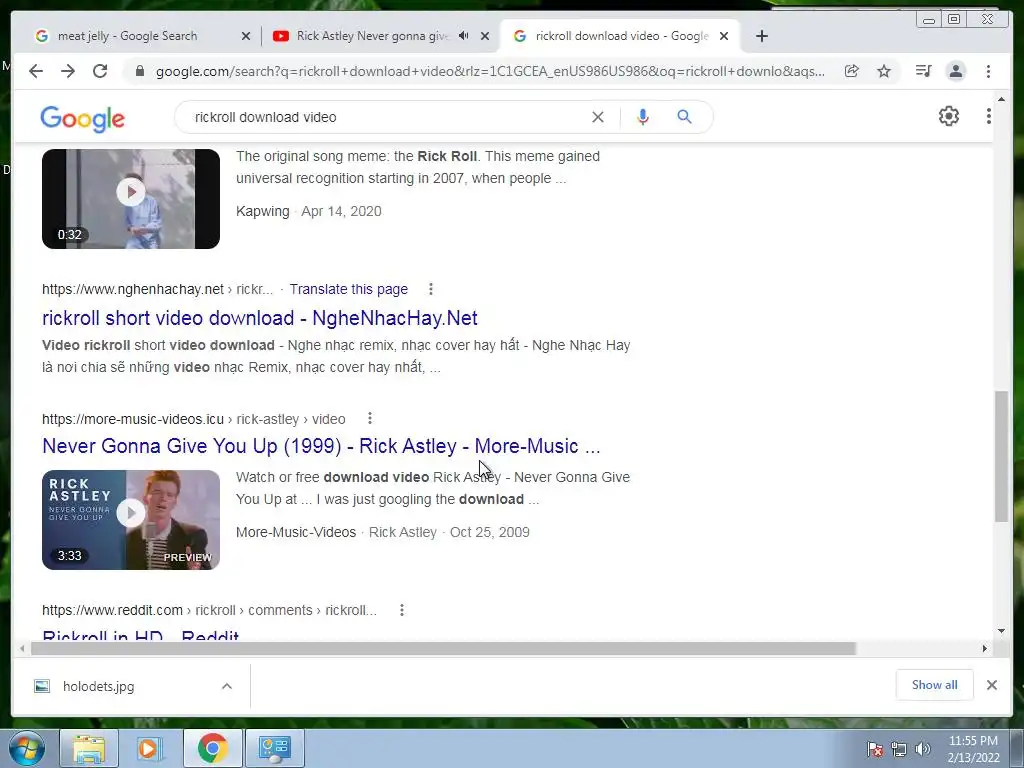Open Rickroll in HD Reddit link
Screen dimensions: 1024x768
(140, 634)
